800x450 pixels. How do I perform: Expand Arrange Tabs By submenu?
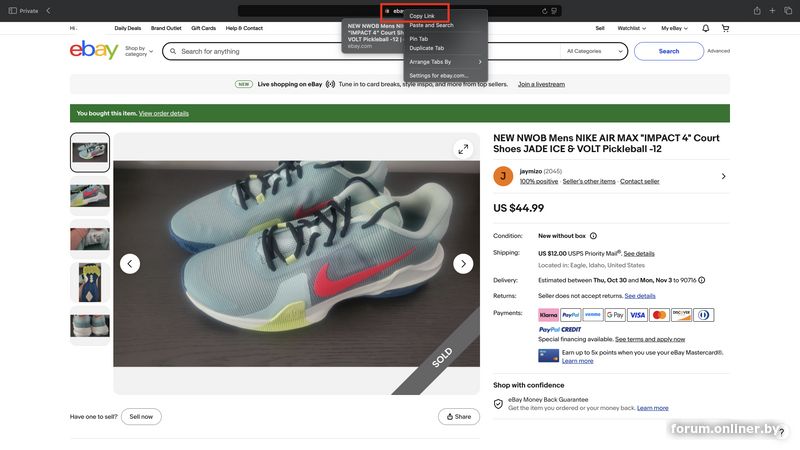(x=445, y=62)
